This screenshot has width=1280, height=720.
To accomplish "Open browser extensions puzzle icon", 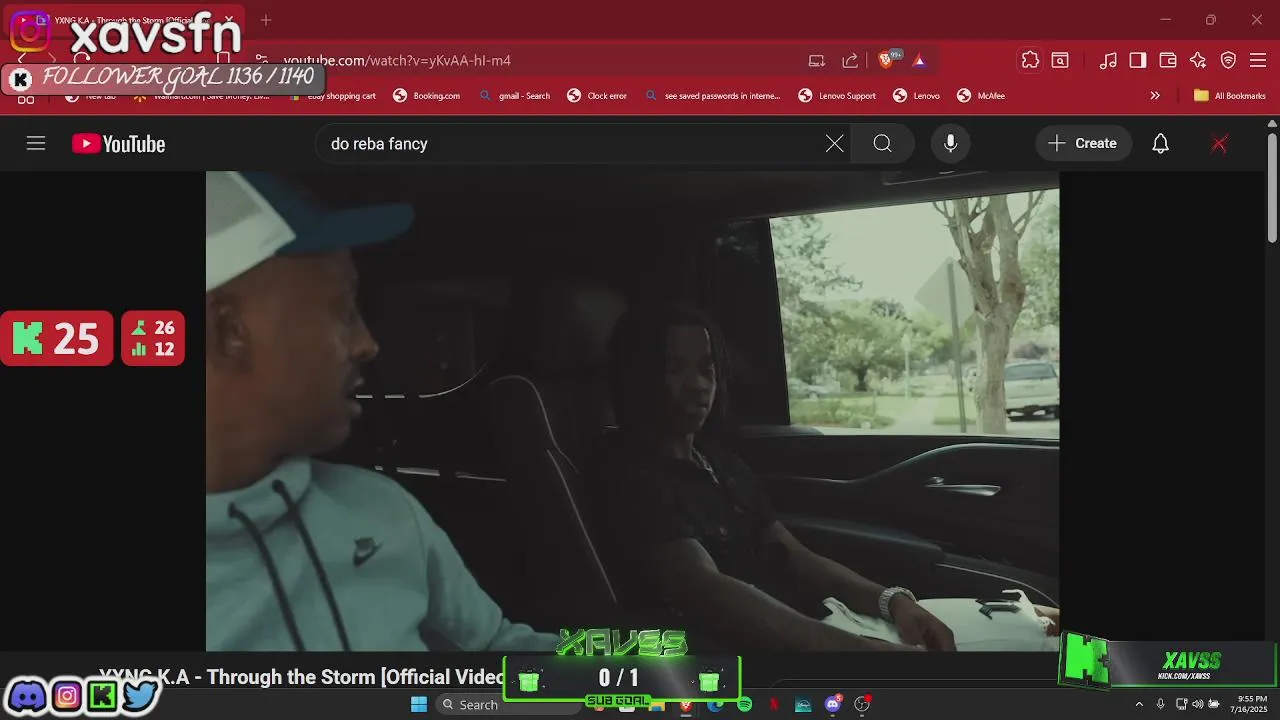I will click(1030, 60).
